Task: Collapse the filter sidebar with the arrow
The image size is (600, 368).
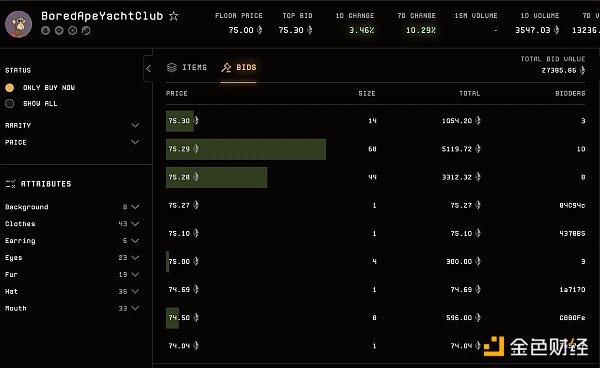Action: (x=148, y=69)
